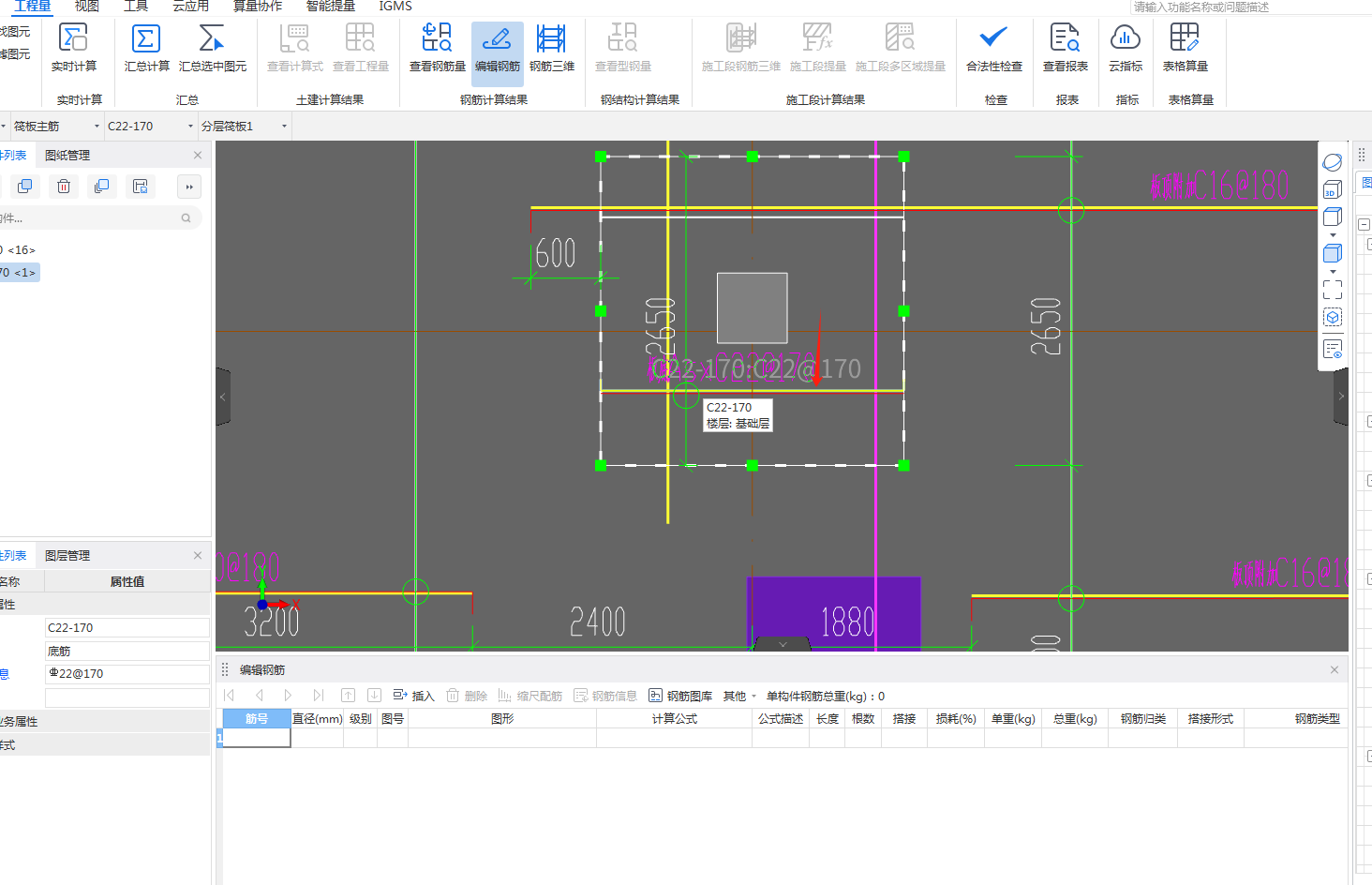Viewport: 1372px width, 885px height.
Task: Click the save-to-archive icon in component list toolbar
Action: click(141, 187)
